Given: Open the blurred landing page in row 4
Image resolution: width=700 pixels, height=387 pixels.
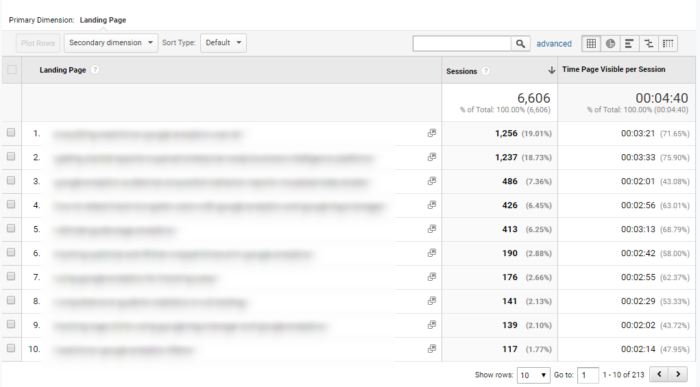Looking at the screenshot, I should tap(219, 206).
